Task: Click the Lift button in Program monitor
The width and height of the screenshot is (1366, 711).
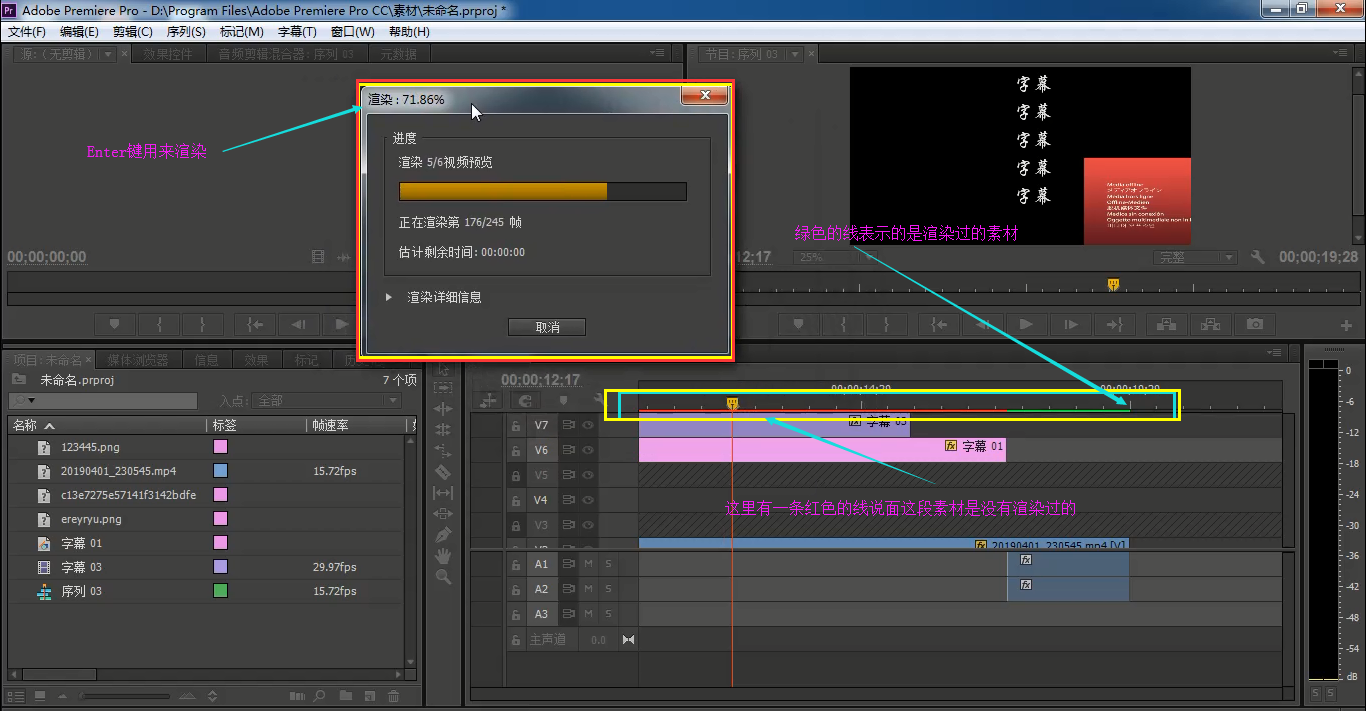Action: click(x=1166, y=324)
